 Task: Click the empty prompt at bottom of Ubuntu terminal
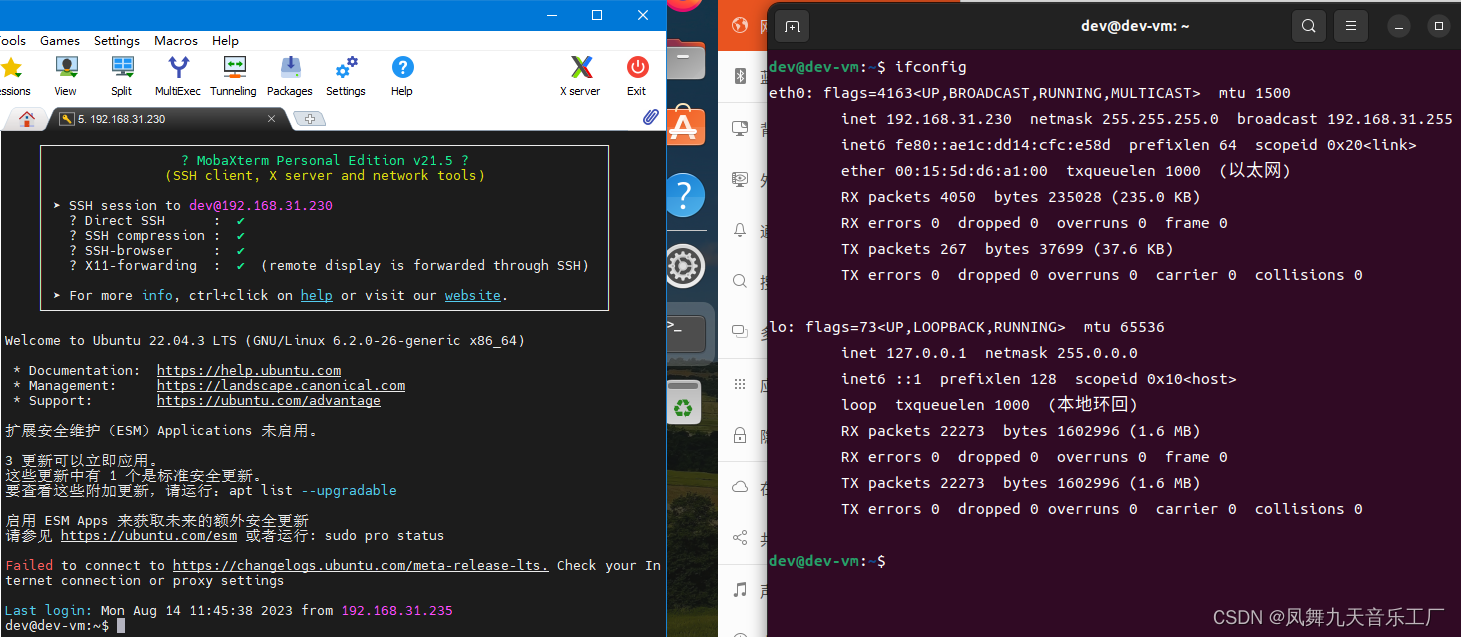click(828, 561)
